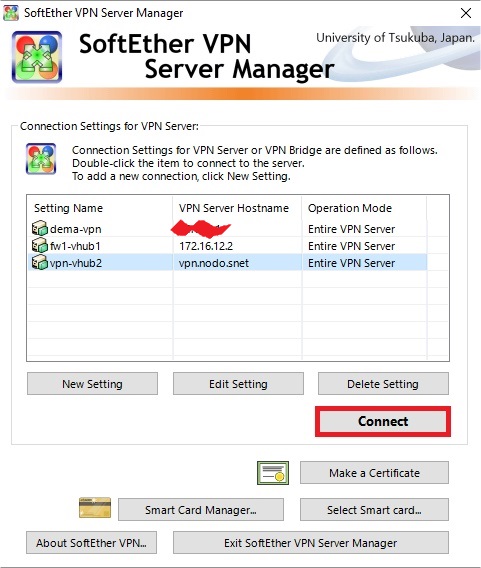Sort by the Setting Name column header
Screen dimensions: 481x568
pos(100,208)
